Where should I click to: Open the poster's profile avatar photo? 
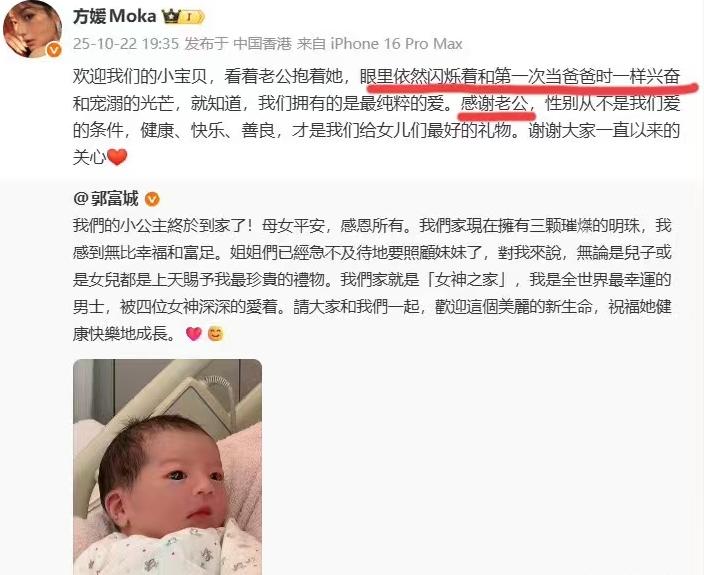(x=32, y=30)
